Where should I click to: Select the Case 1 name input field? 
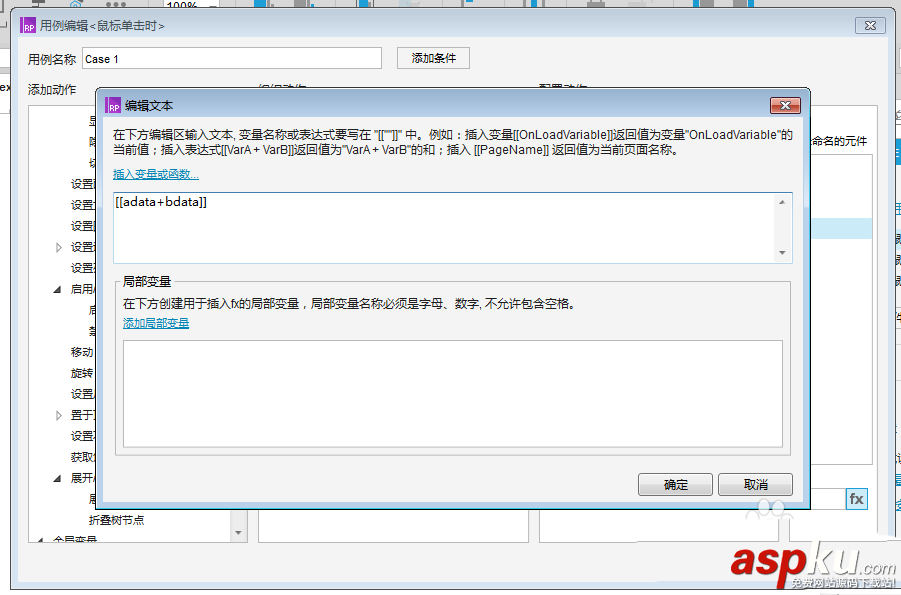(x=231, y=57)
